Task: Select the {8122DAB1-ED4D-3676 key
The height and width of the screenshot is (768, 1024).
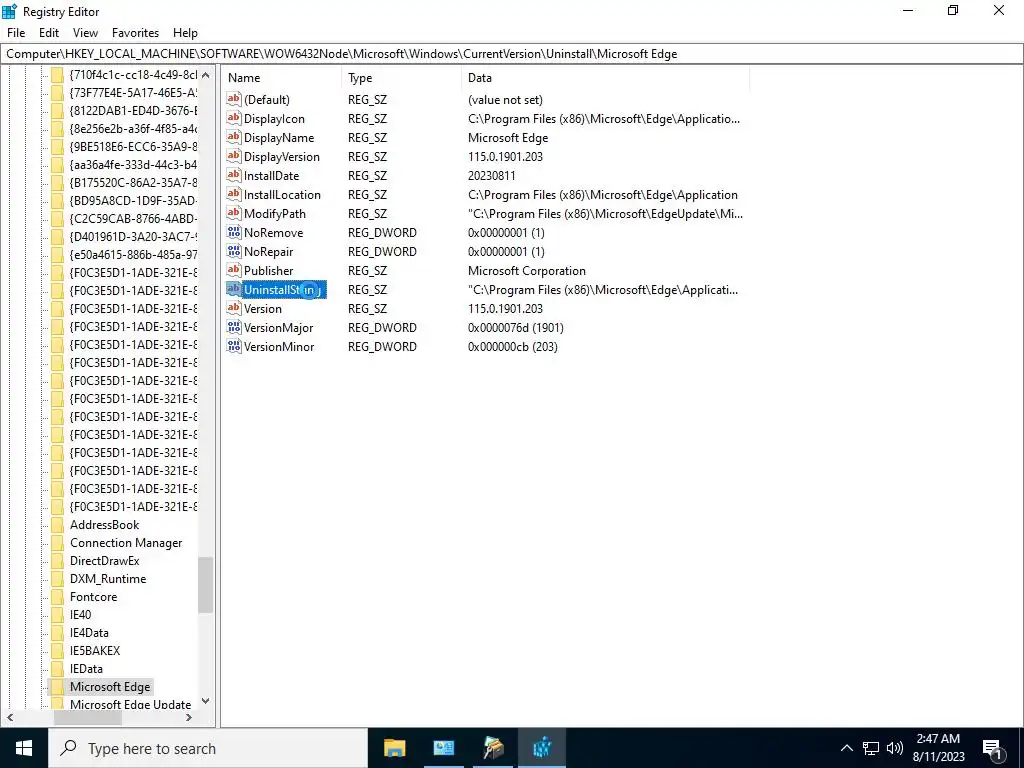Action: pos(133,110)
